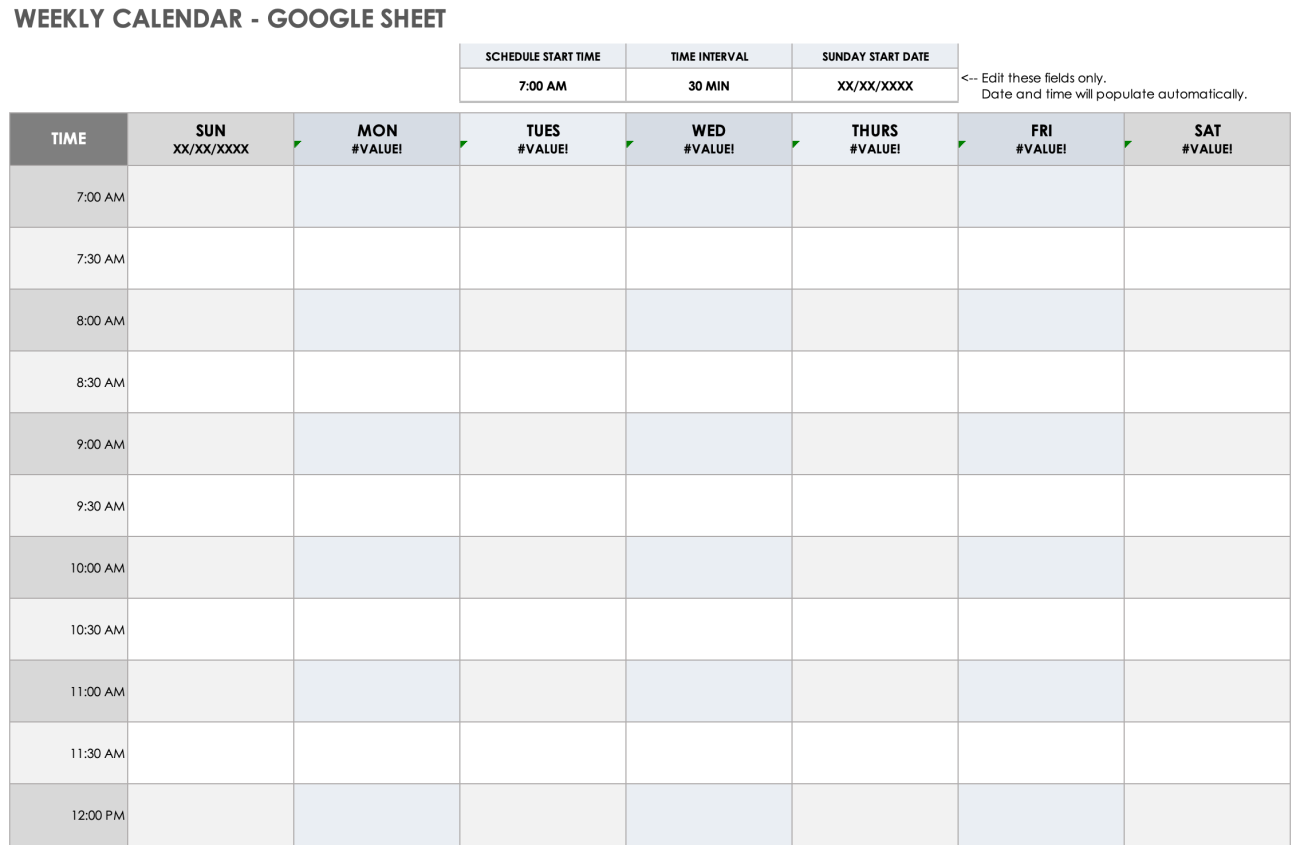
Task: Click the SUN day header cell
Action: (x=211, y=139)
